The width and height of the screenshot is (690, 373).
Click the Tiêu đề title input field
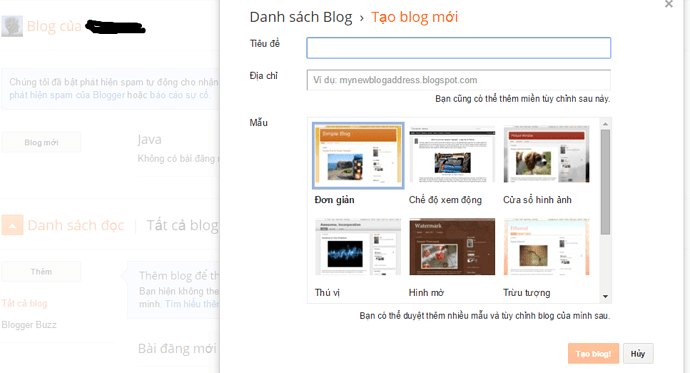coord(459,48)
